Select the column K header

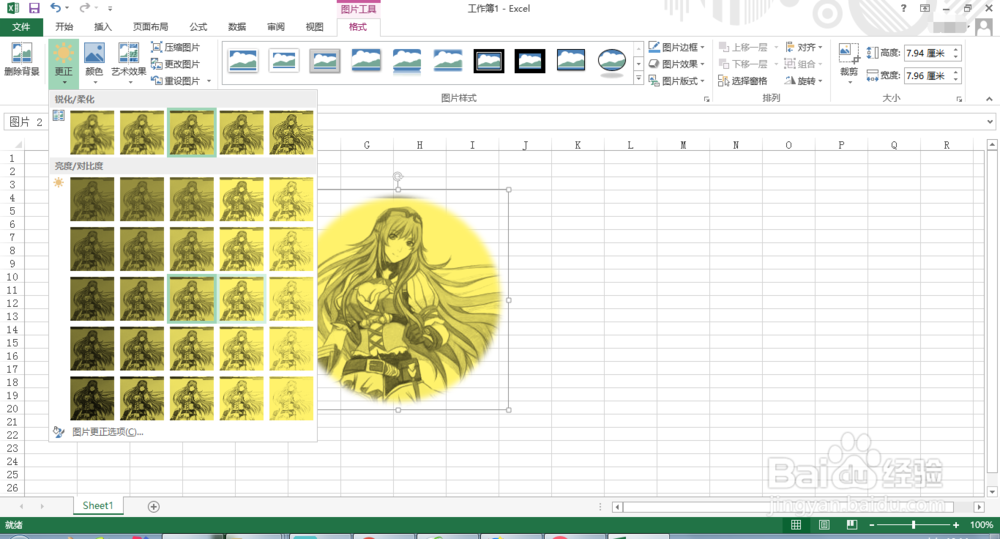pyautogui.click(x=578, y=145)
